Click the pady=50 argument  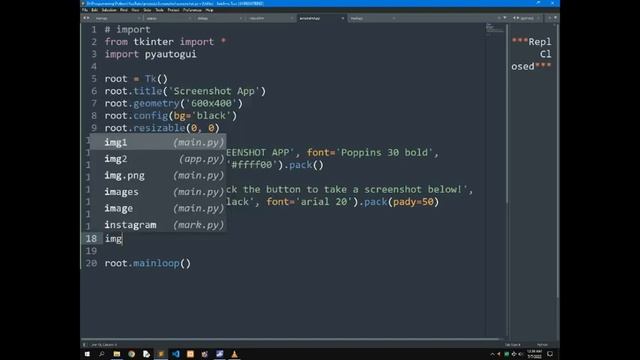click(x=413, y=201)
